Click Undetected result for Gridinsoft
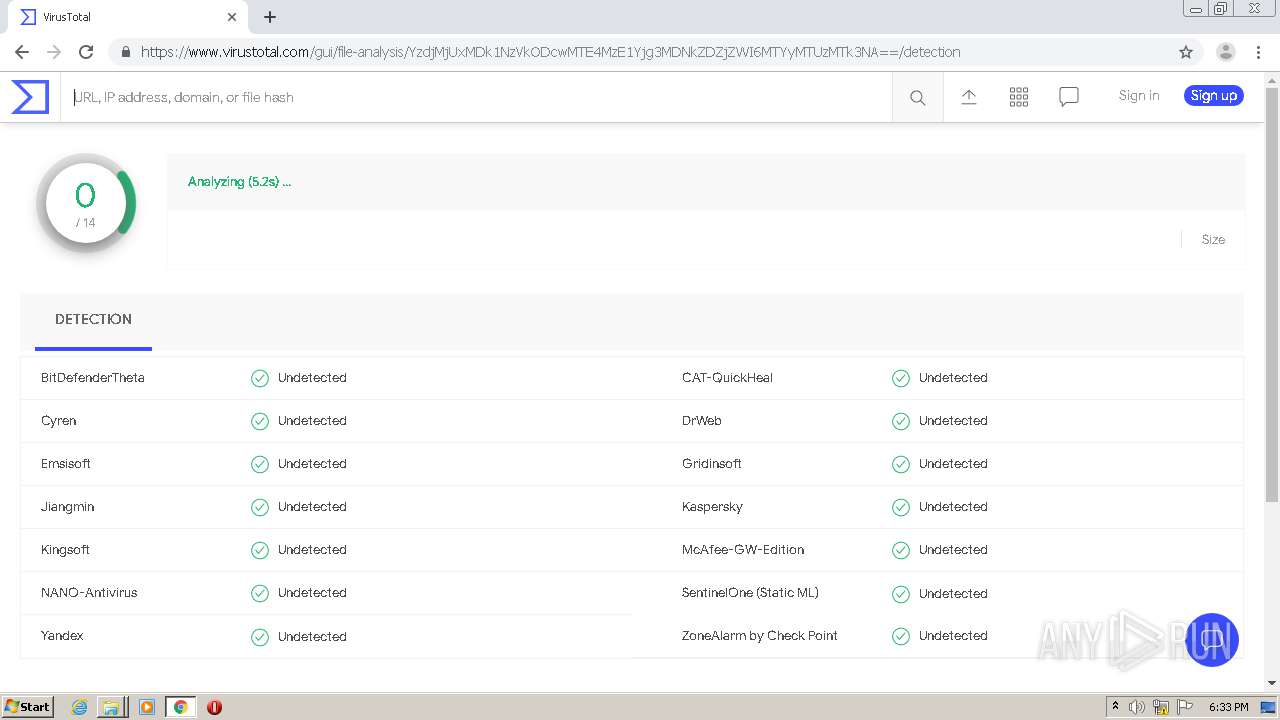Screen dimensions: 1280x720 tap(953, 464)
